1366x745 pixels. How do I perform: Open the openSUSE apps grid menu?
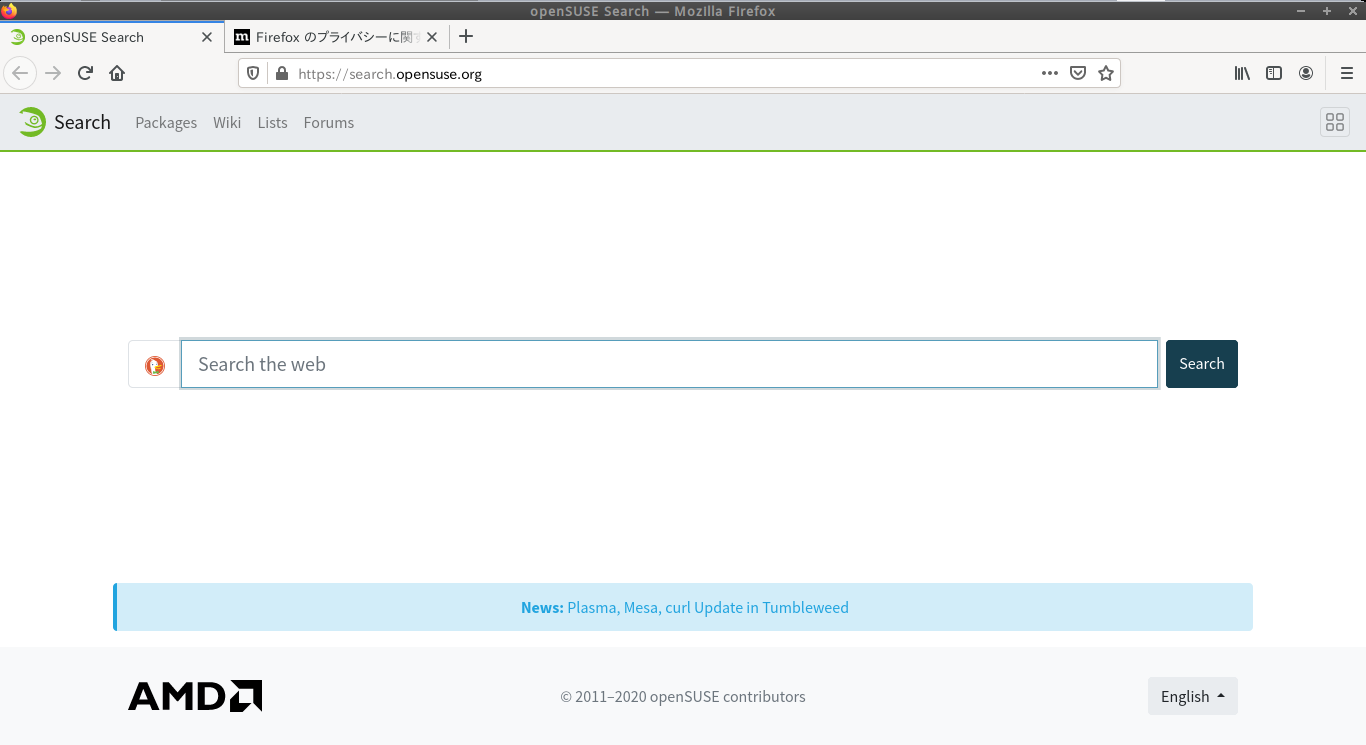1335,122
